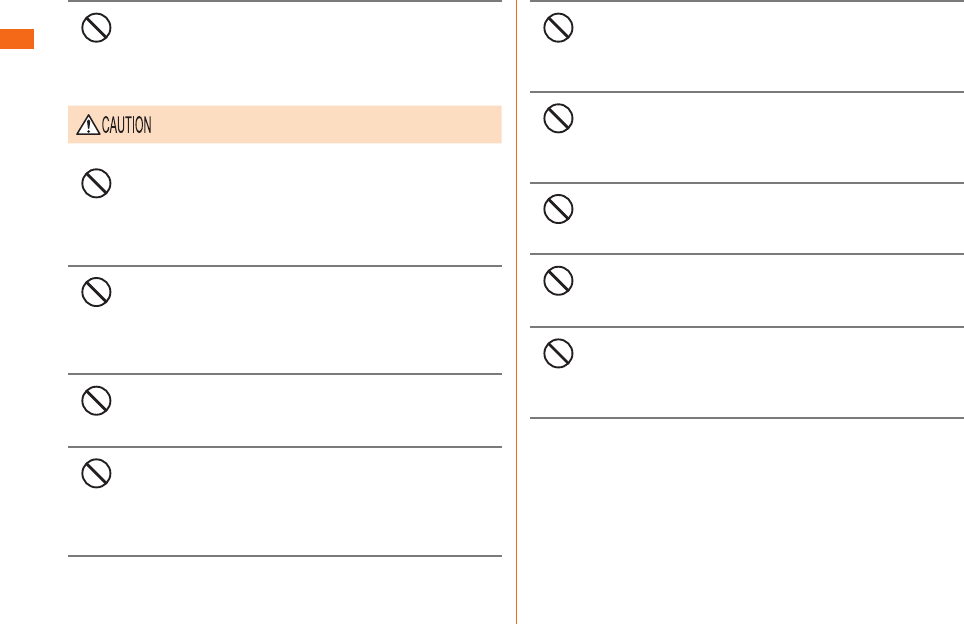The image size is (964, 624).
Task: Select the fourth prohibition icon in left column
Action: point(96,400)
